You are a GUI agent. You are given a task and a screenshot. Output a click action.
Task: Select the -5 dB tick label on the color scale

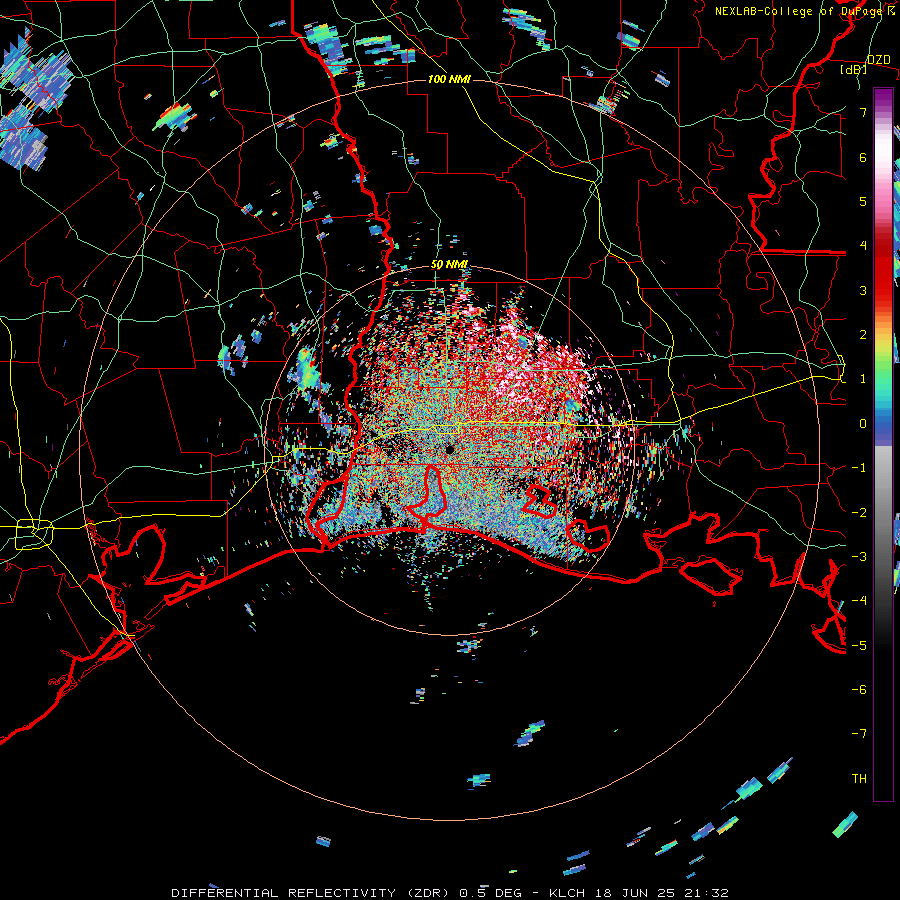859,645
